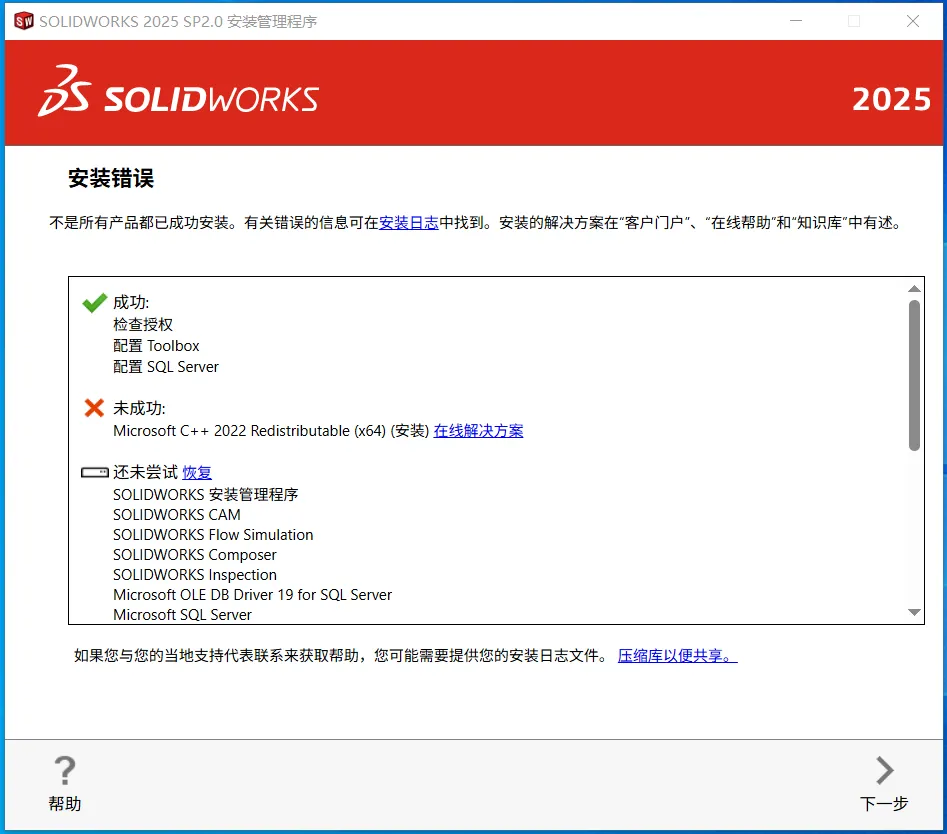The height and width of the screenshot is (834, 947).
Task: Open the 在线解决方案 online solution link
Action: [x=478, y=431]
